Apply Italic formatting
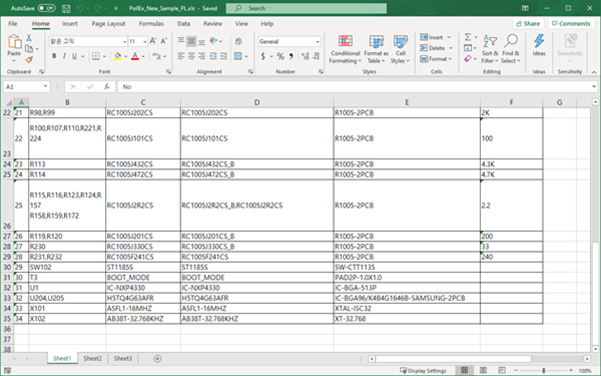 tap(64, 56)
